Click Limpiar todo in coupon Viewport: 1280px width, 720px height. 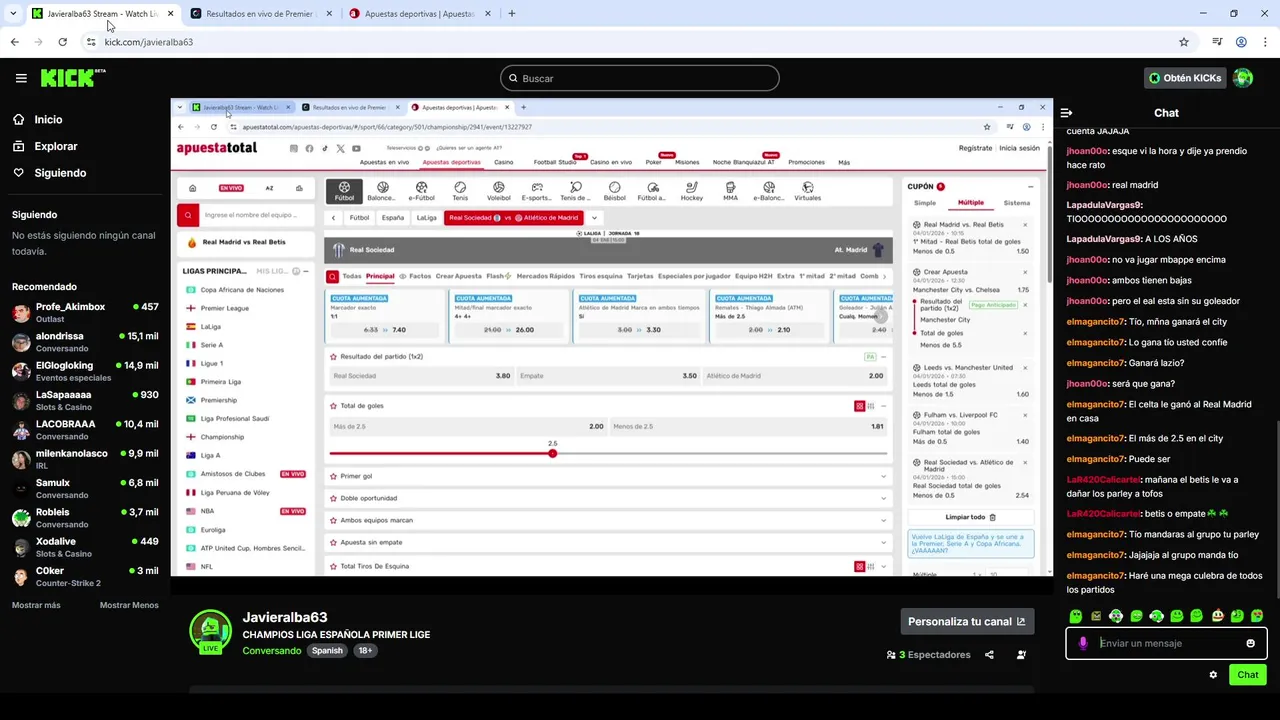pos(971,517)
